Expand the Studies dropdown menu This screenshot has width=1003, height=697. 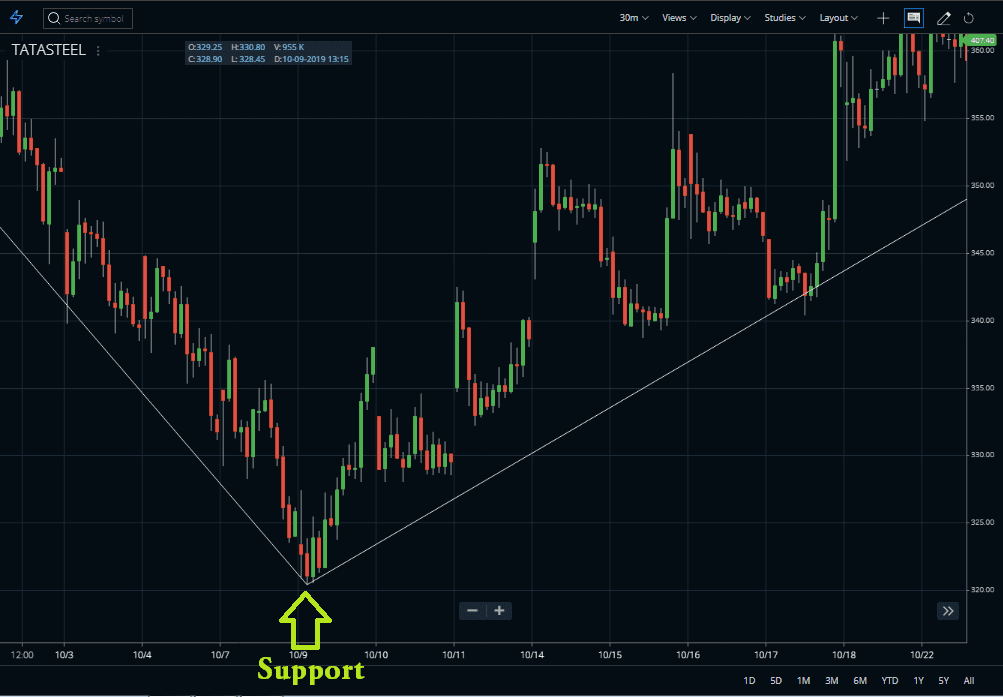coord(785,18)
